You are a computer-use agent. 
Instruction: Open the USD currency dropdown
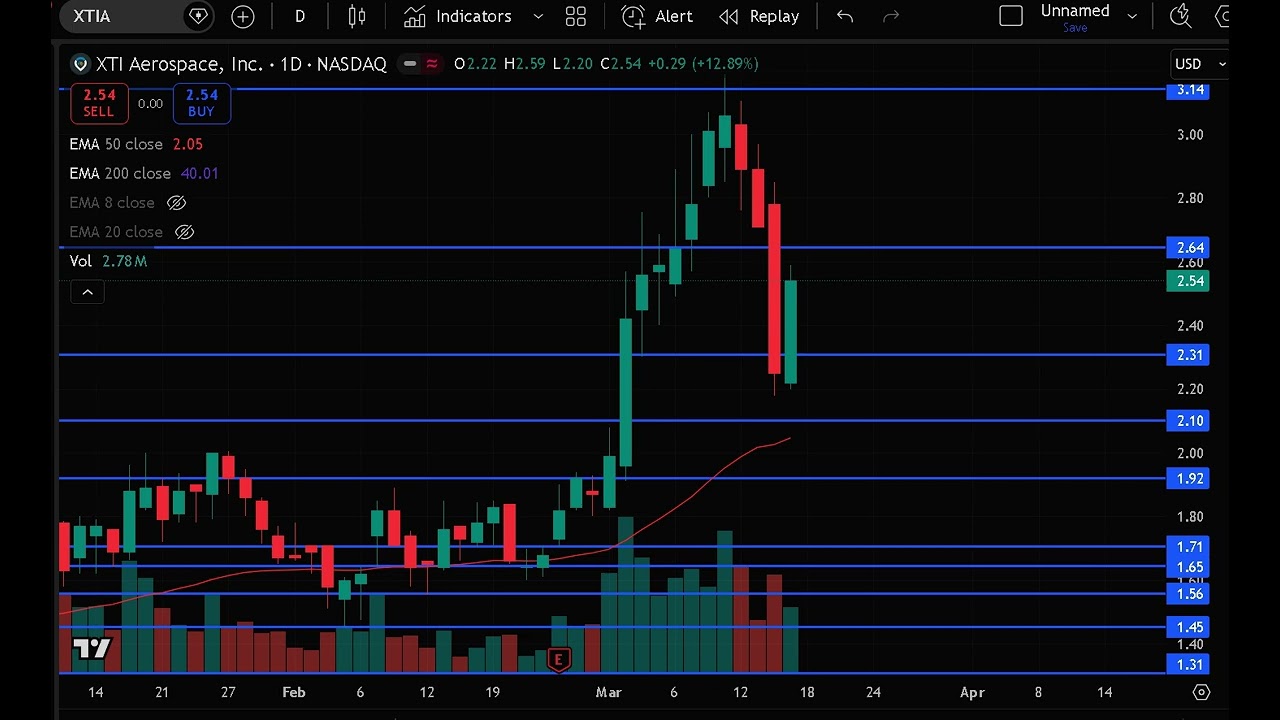tap(1199, 64)
